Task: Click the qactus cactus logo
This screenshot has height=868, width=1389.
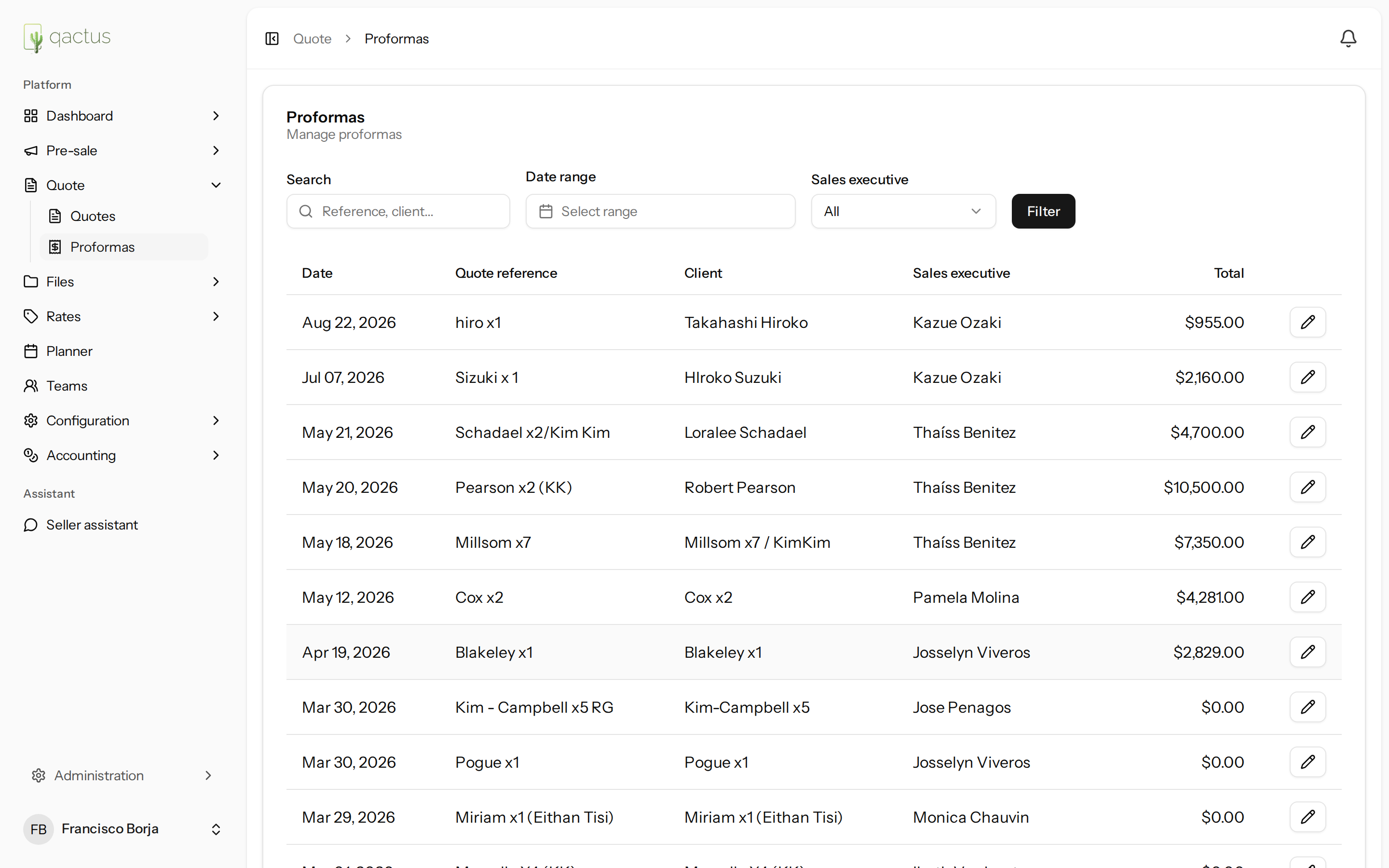Action: (67, 38)
